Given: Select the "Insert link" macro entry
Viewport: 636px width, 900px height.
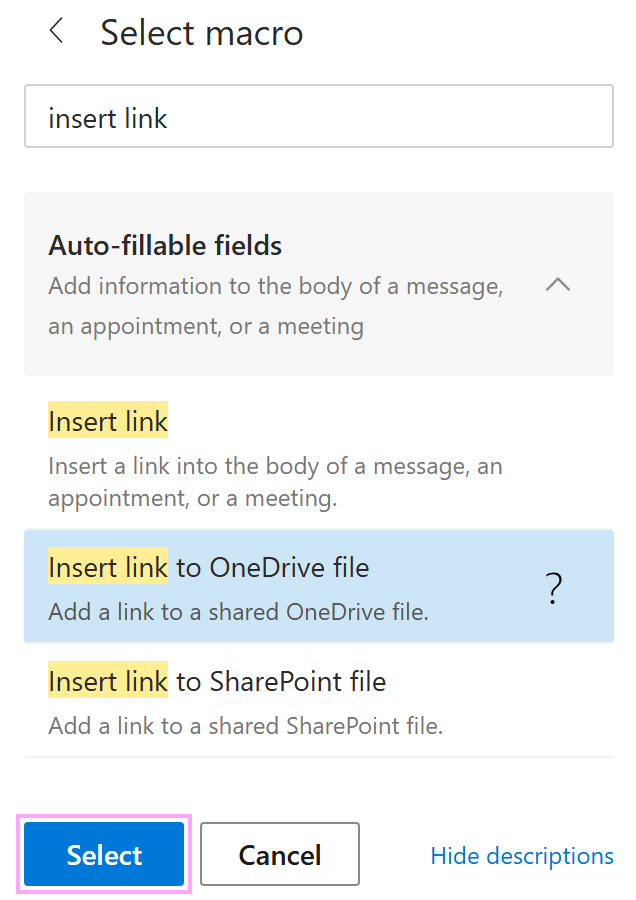Looking at the screenshot, I should pyautogui.click(x=108, y=421).
